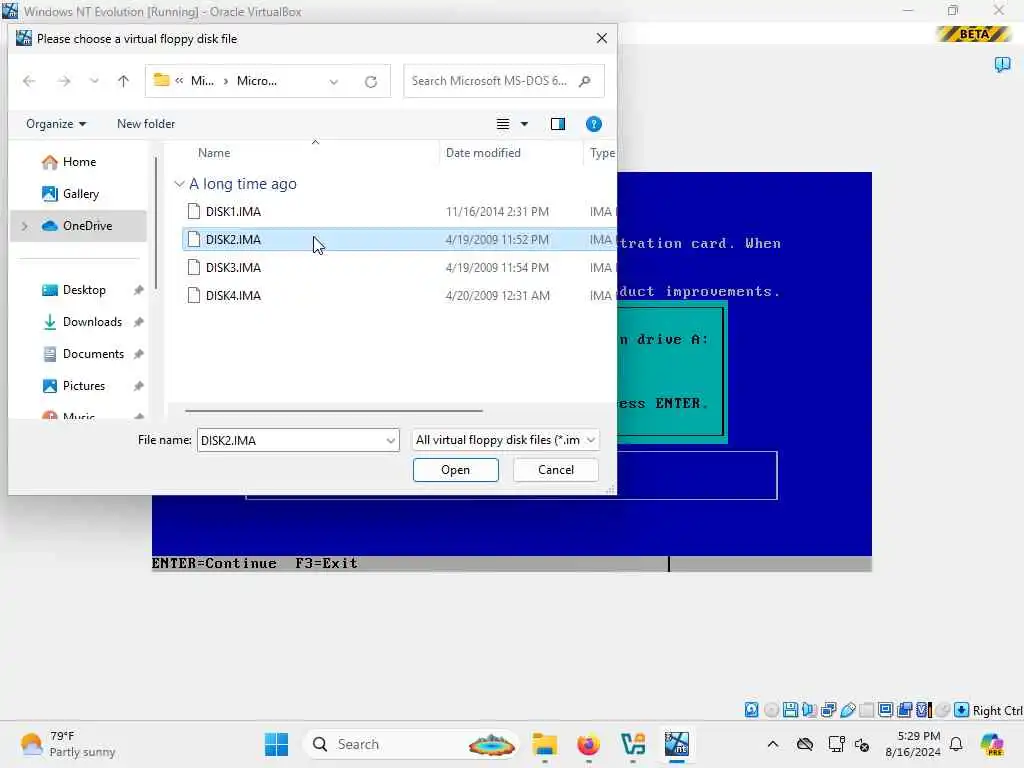Open Windows notifications bell
The image size is (1024, 768).
[956, 744]
